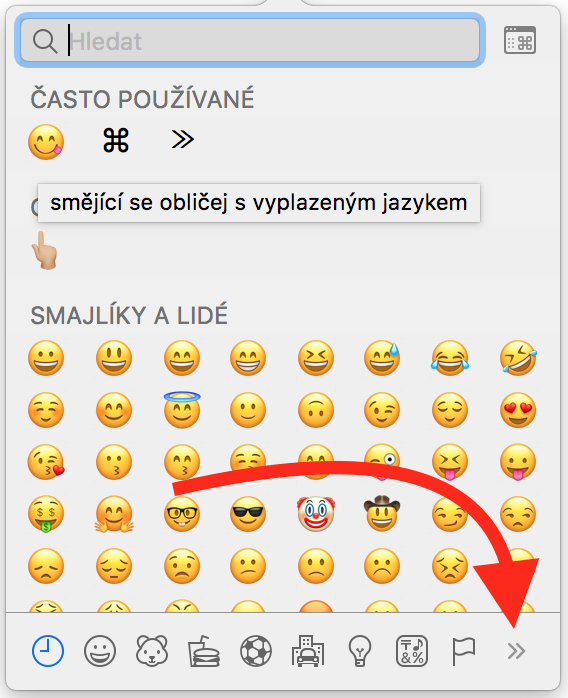Screen dimensions: 568x698
Task: Choose the cowboy hat face emoji
Action: (x=382, y=513)
